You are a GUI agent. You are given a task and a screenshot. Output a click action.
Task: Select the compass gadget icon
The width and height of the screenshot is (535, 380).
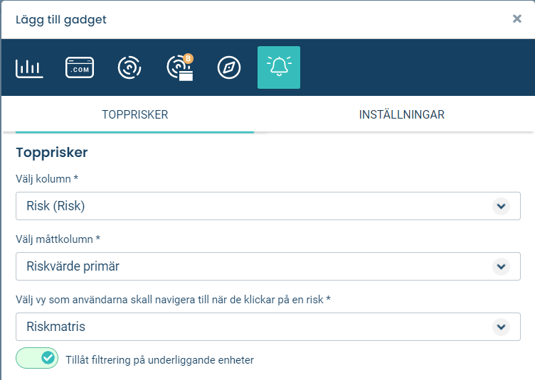pos(229,68)
